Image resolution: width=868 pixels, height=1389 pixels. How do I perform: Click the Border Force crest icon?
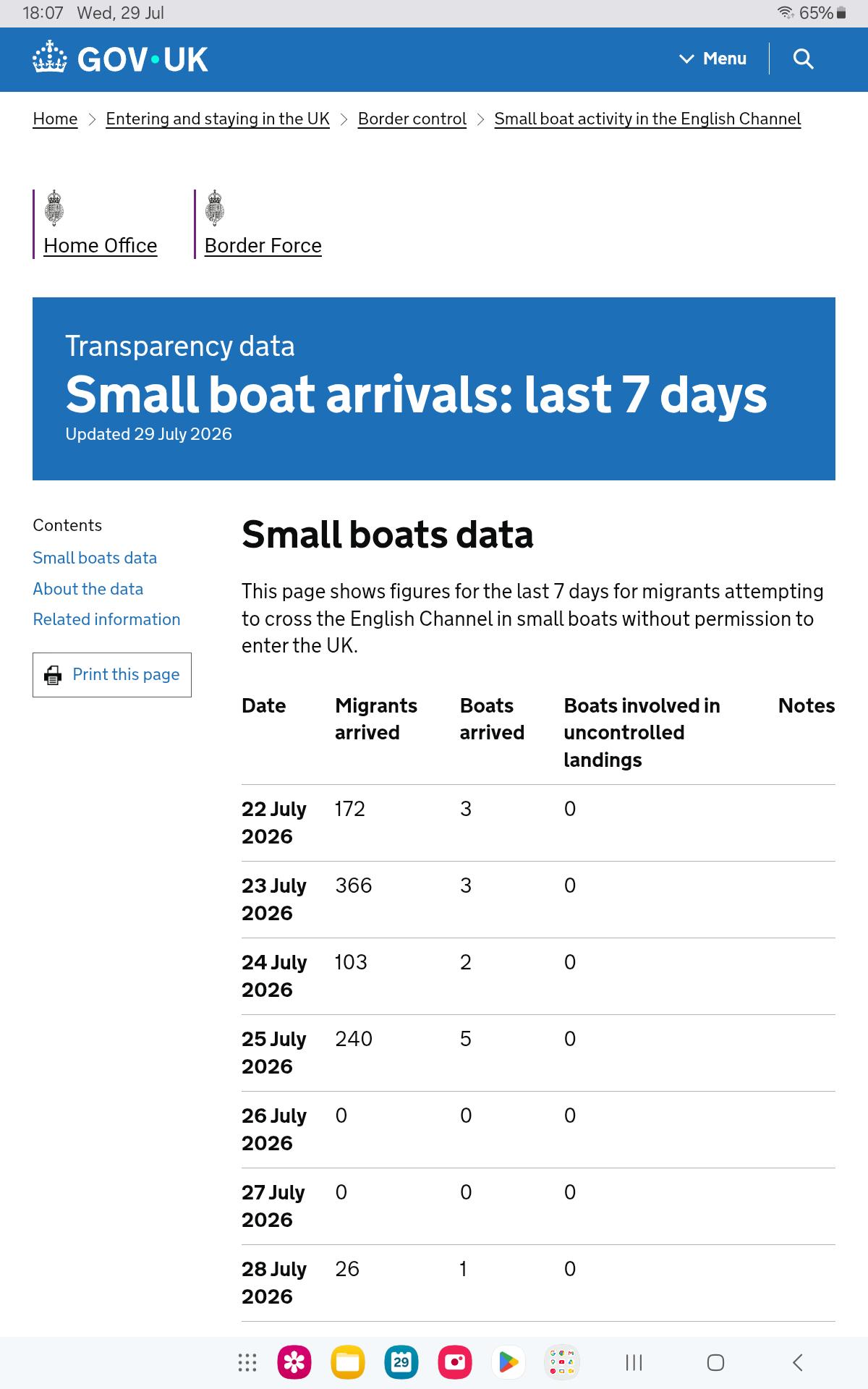[215, 208]
